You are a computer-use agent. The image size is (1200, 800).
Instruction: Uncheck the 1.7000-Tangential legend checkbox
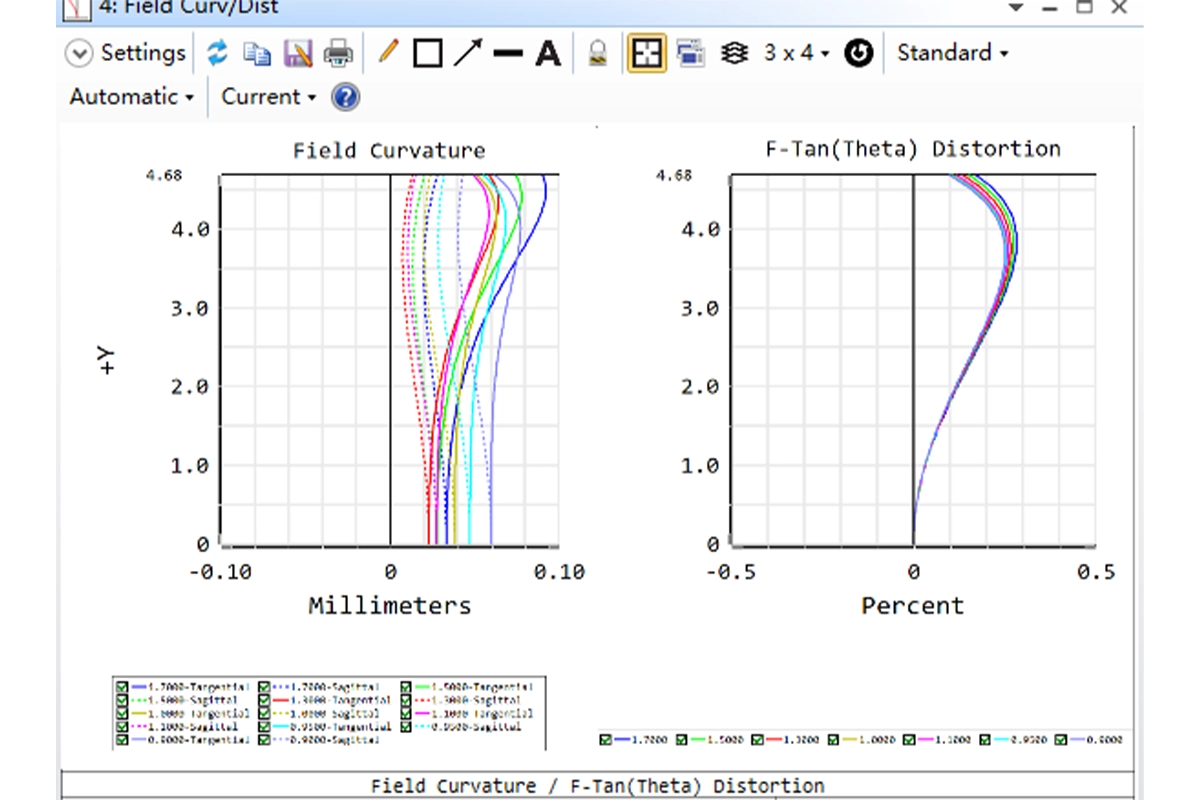click(x=122, y=688)
